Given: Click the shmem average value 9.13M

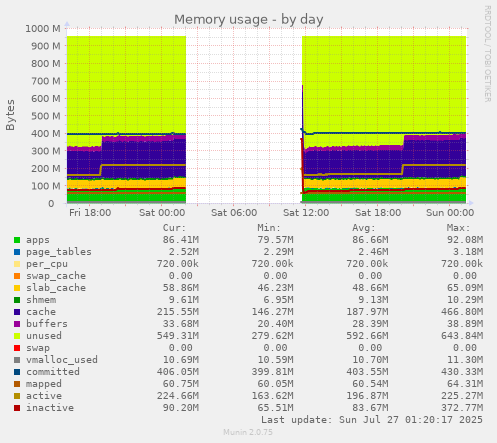Looking at the screenshot, I should pyautogui.click(x=373, y=300).
